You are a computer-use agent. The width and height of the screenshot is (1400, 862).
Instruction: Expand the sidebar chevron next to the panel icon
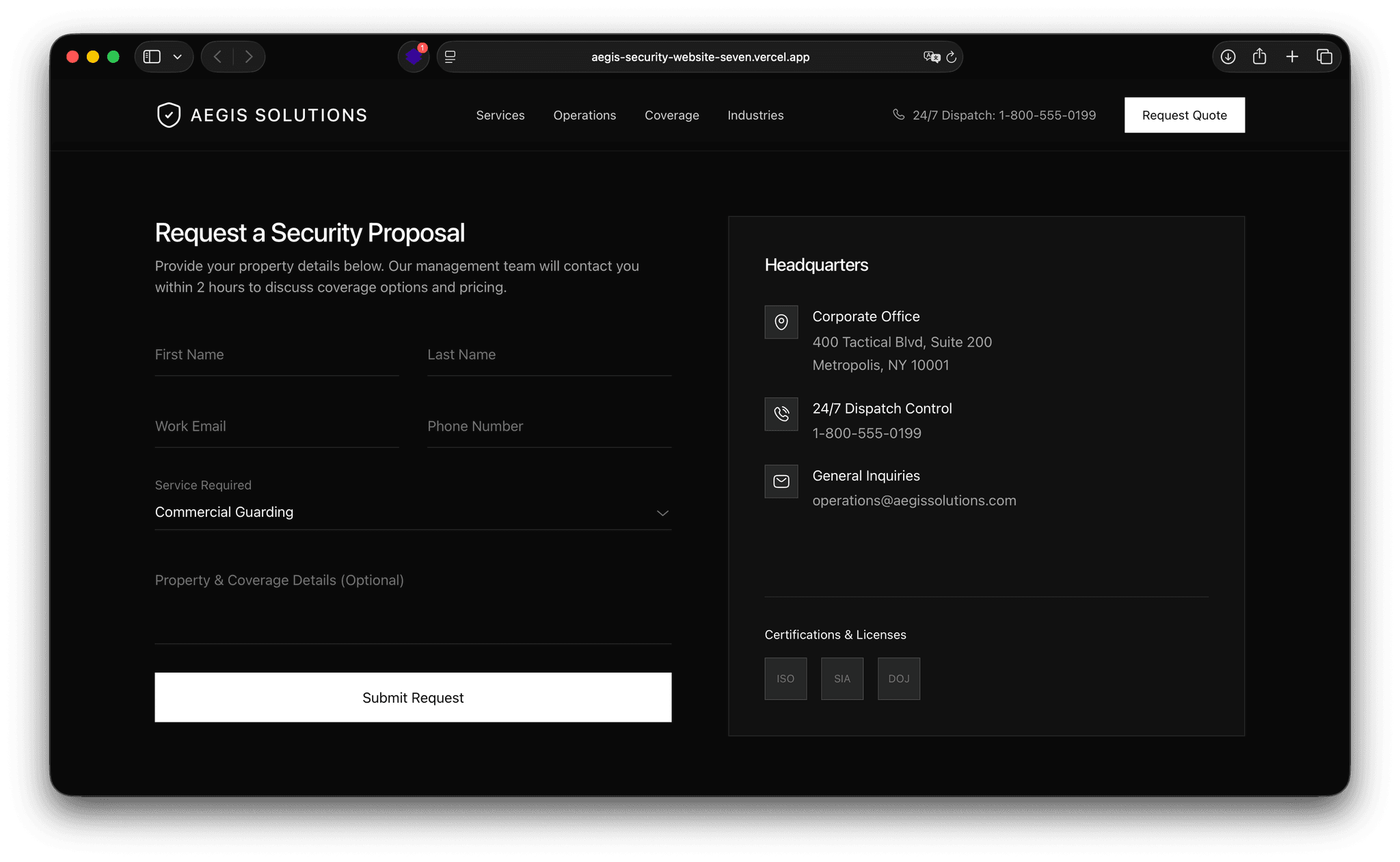[x=177, y=57]
